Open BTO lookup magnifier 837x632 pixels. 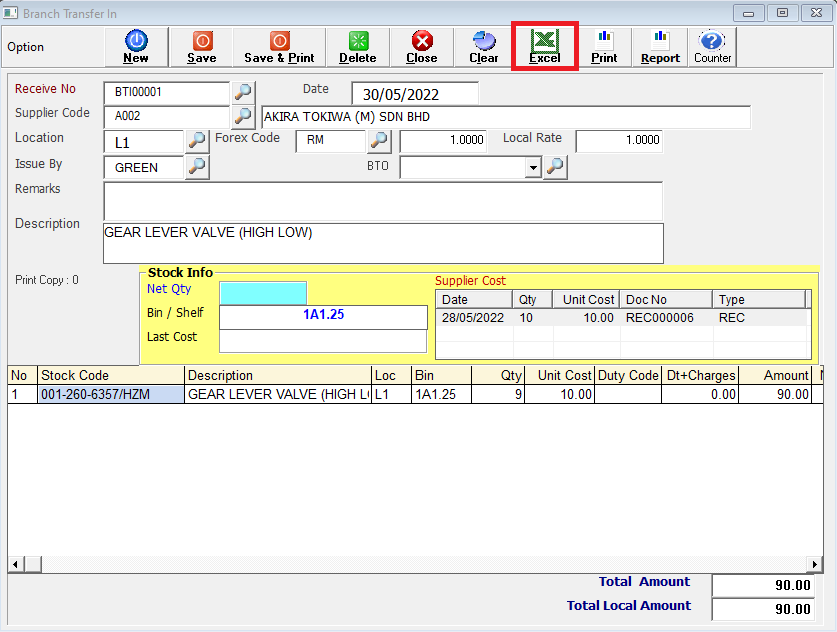(555, 167)
